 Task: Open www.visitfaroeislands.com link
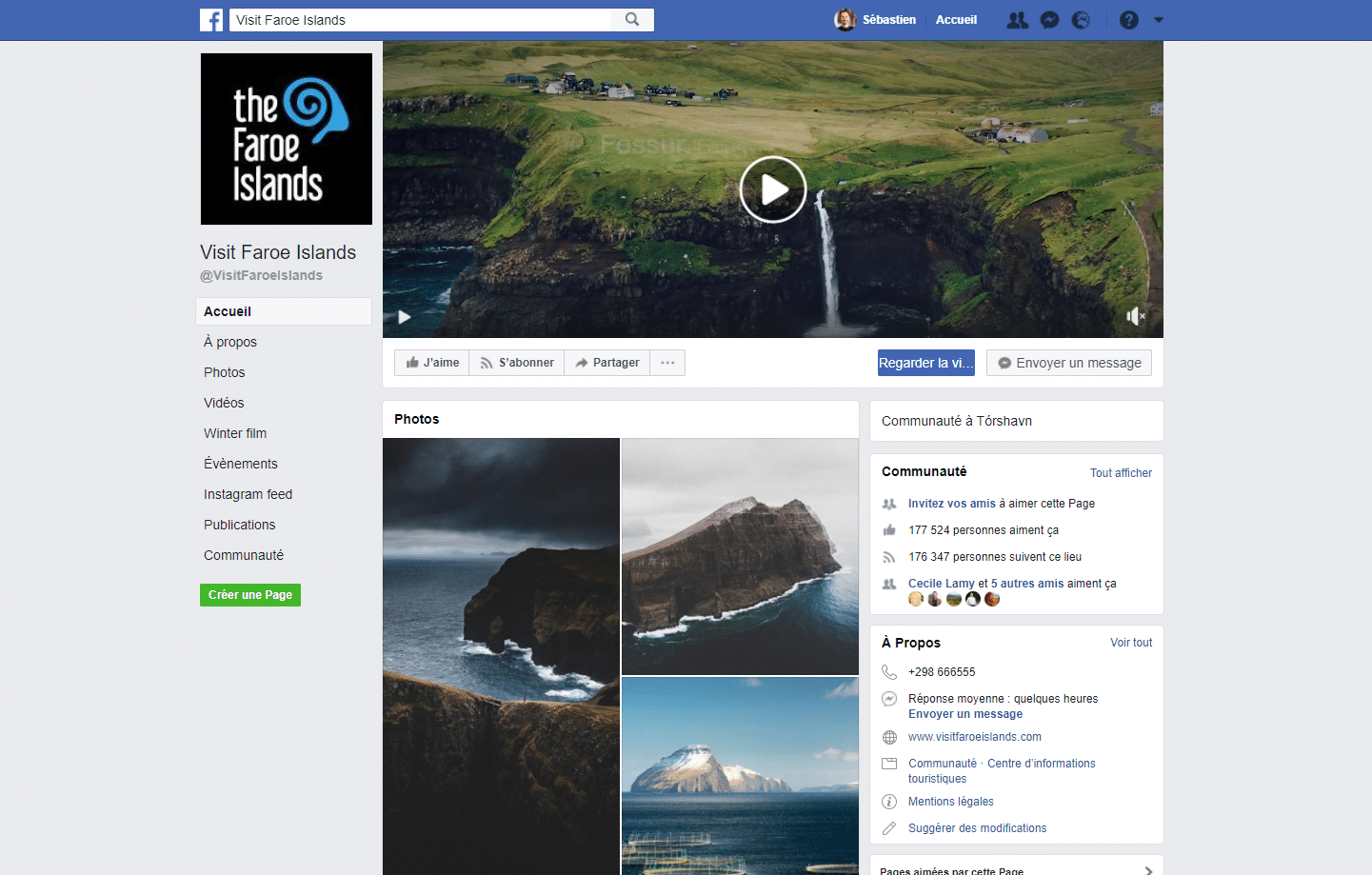click(x=975, y=737)
